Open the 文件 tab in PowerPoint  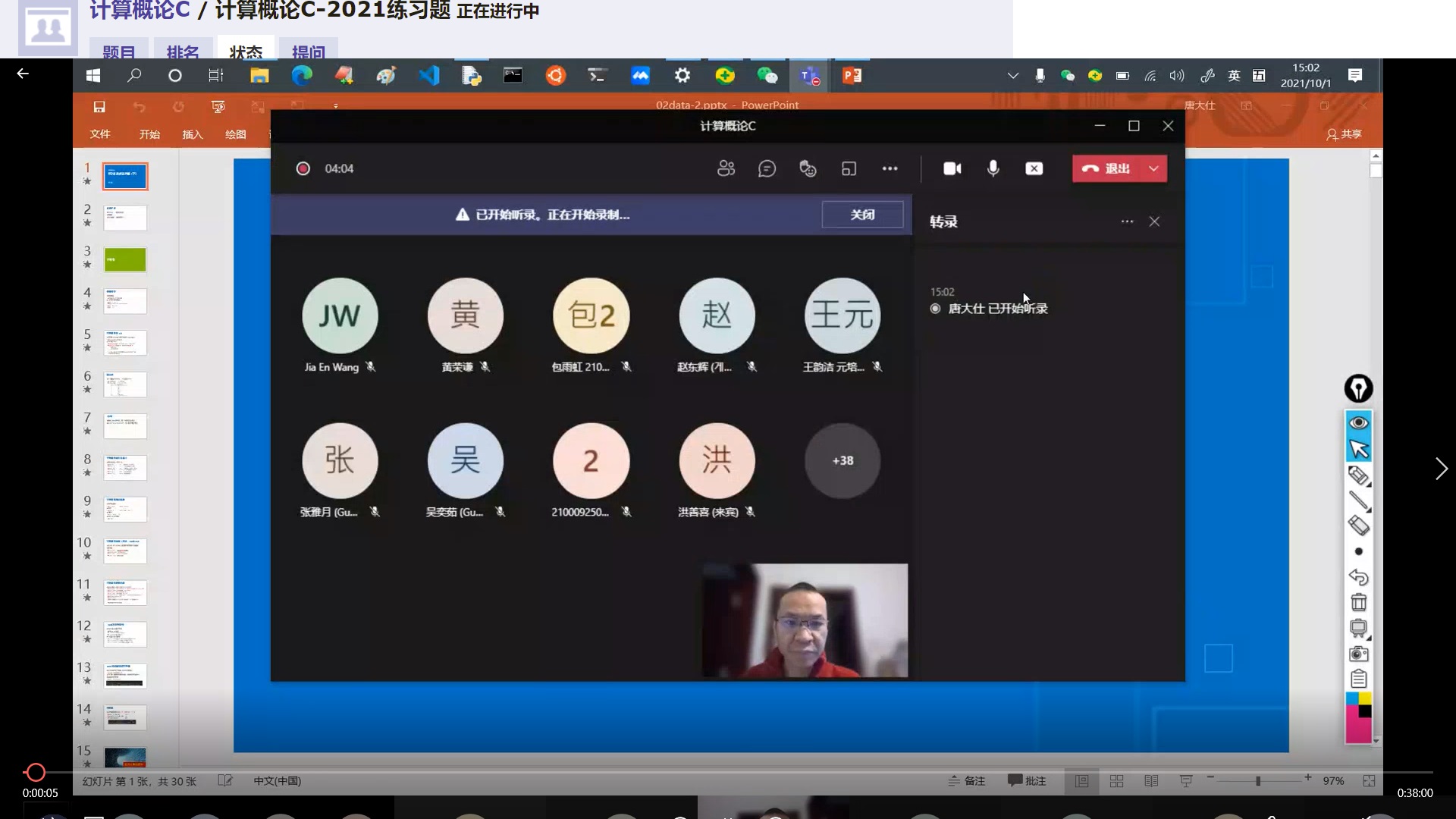100,134
